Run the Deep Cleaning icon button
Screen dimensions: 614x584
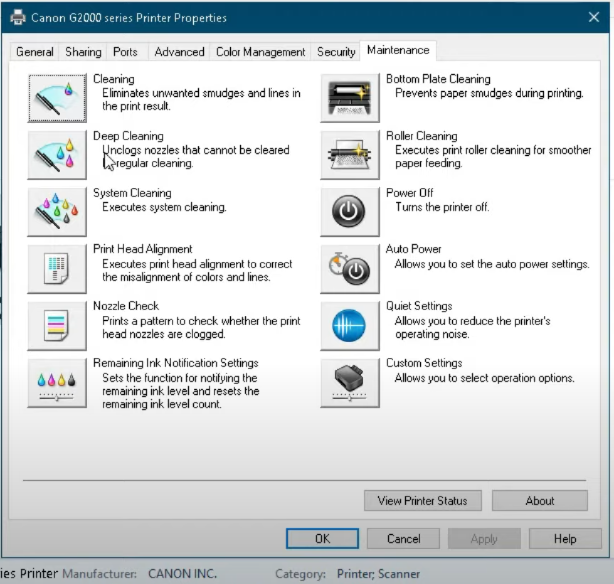57,155
